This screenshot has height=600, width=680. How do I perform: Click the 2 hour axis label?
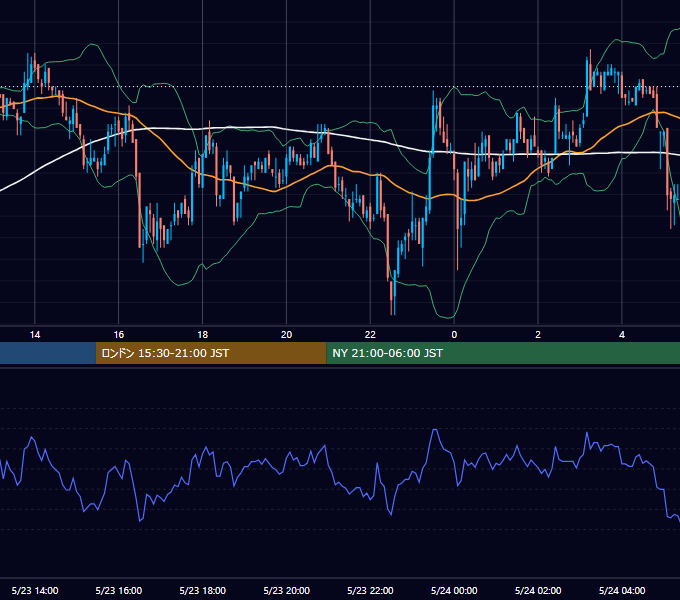coord(538,335)
